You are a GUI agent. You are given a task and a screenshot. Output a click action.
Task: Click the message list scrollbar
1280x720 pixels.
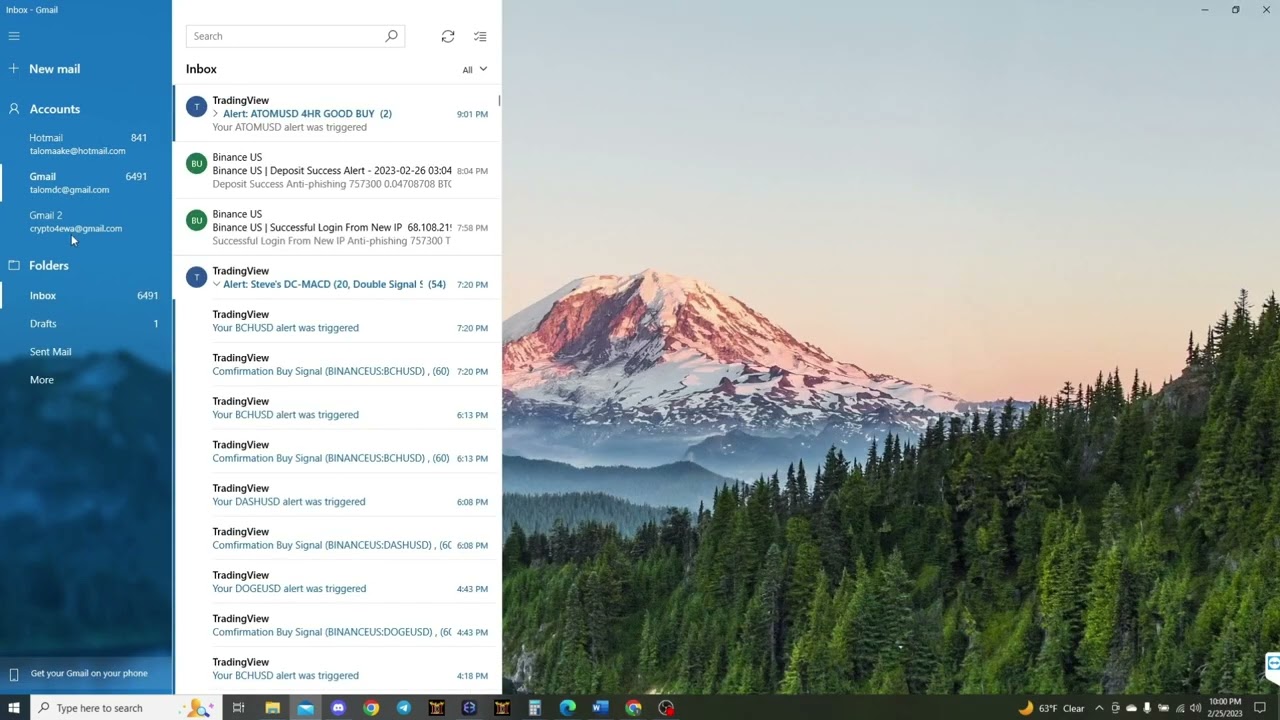pyautogui.click(x=499, y=101)
